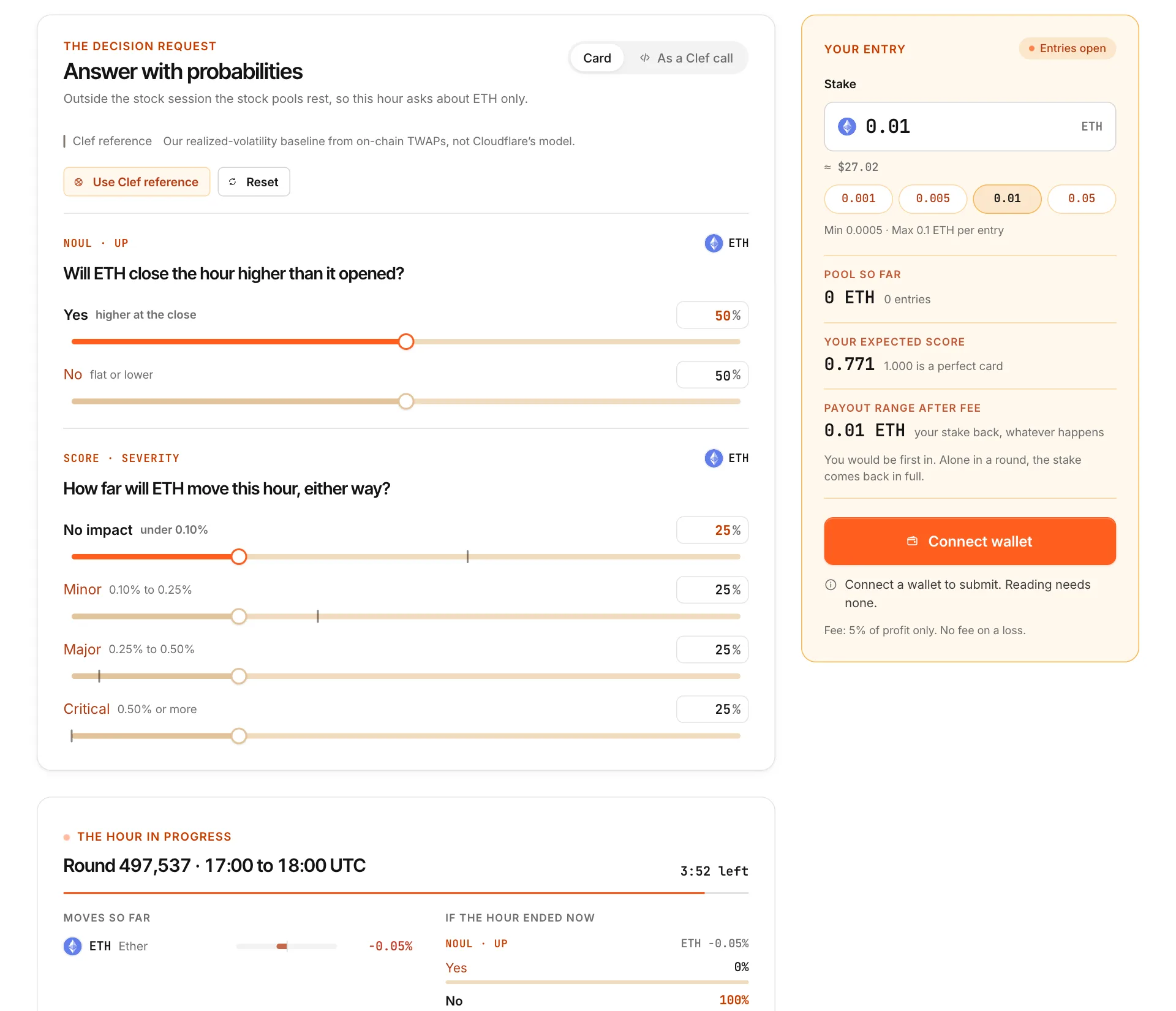The width and height of the screenshot is (1176, 1011).
Task: Click the ETH move bar under Moves so far
Action: click(287, 947)
